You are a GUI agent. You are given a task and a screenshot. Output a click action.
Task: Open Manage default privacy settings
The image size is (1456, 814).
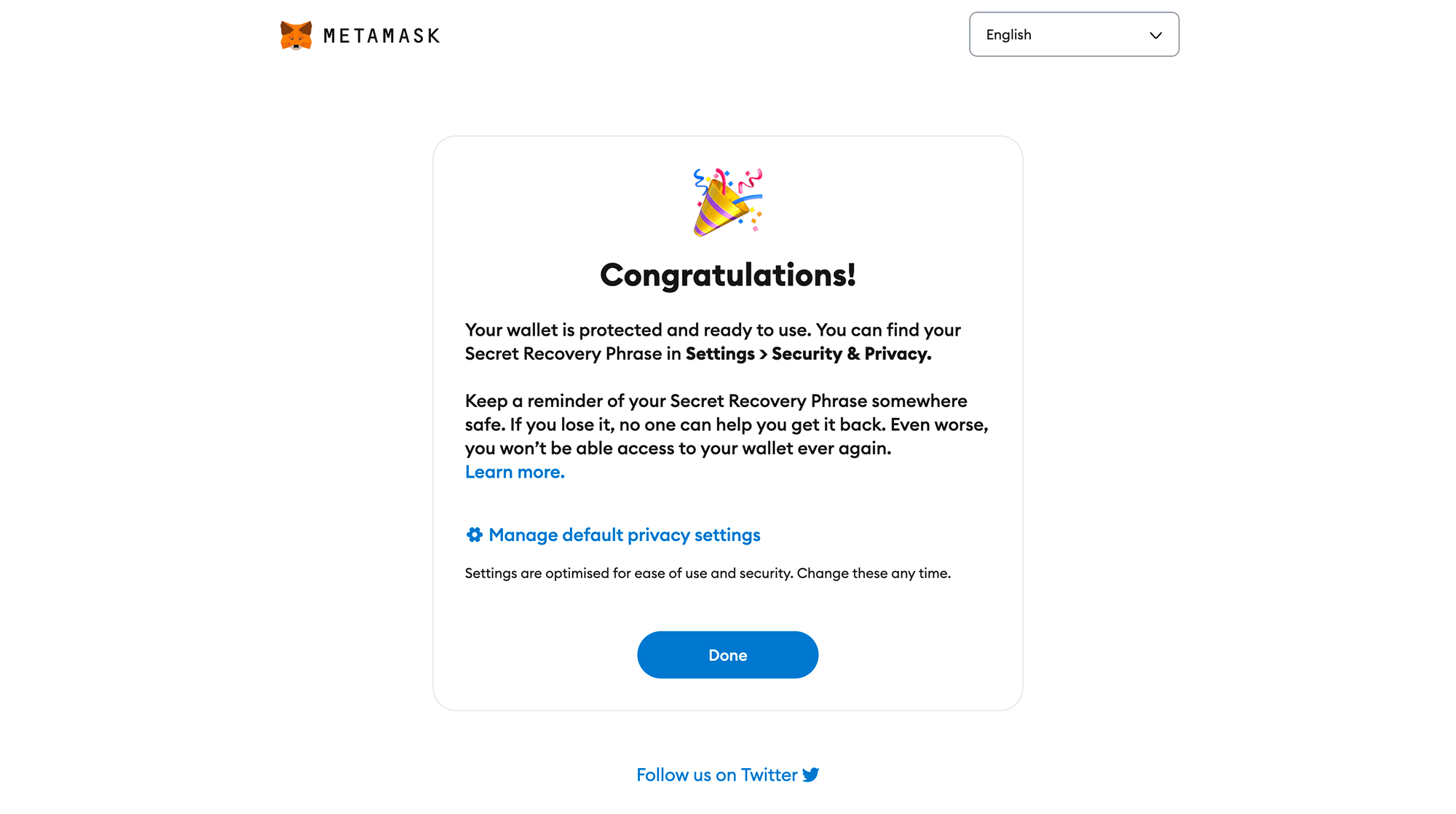(624, 535)
